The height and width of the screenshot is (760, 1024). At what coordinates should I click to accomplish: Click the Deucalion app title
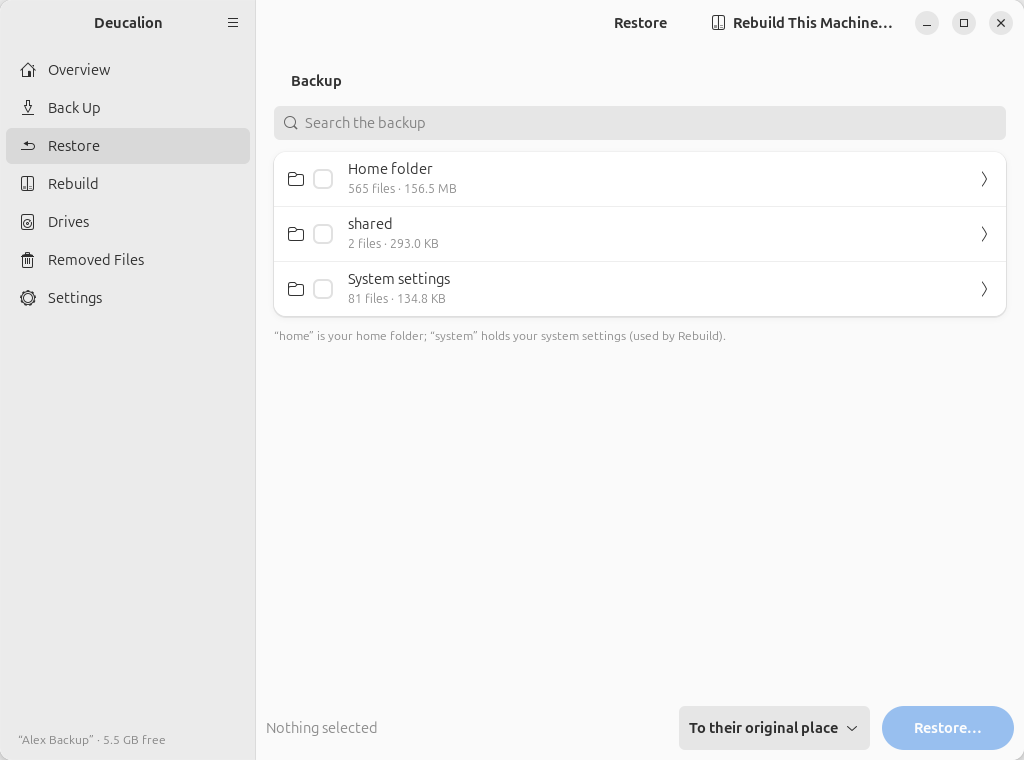point(128,23)
